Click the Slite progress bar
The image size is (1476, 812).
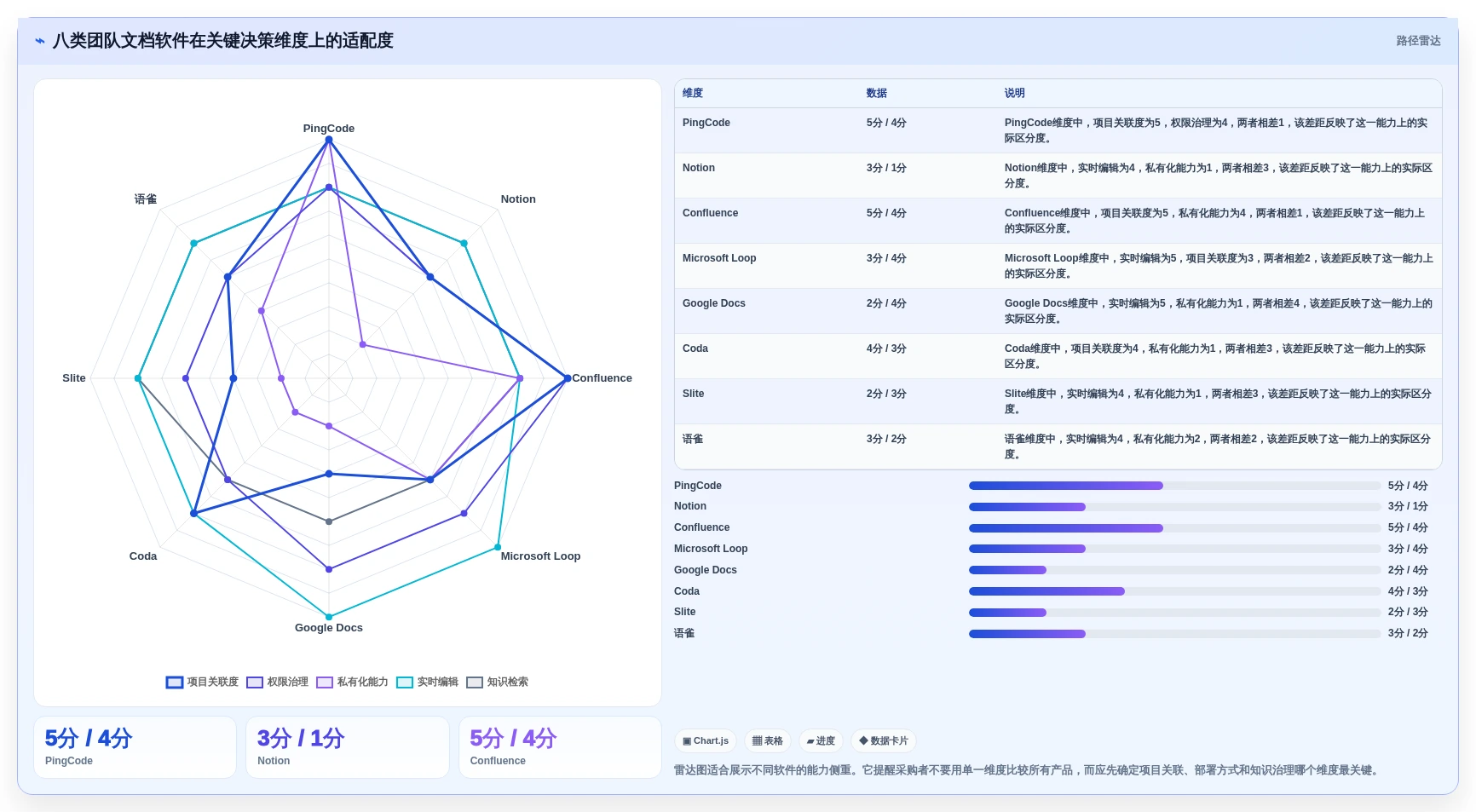point(1174,613)
